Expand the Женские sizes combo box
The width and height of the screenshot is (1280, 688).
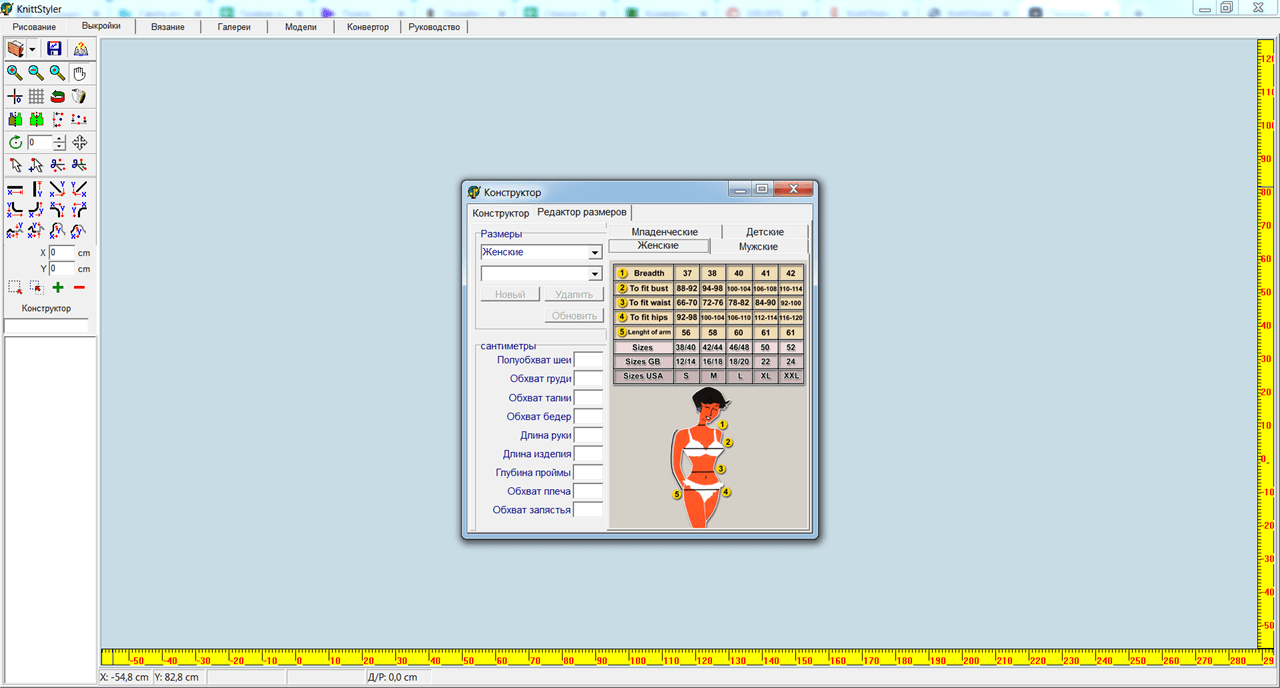coord(594,253)
